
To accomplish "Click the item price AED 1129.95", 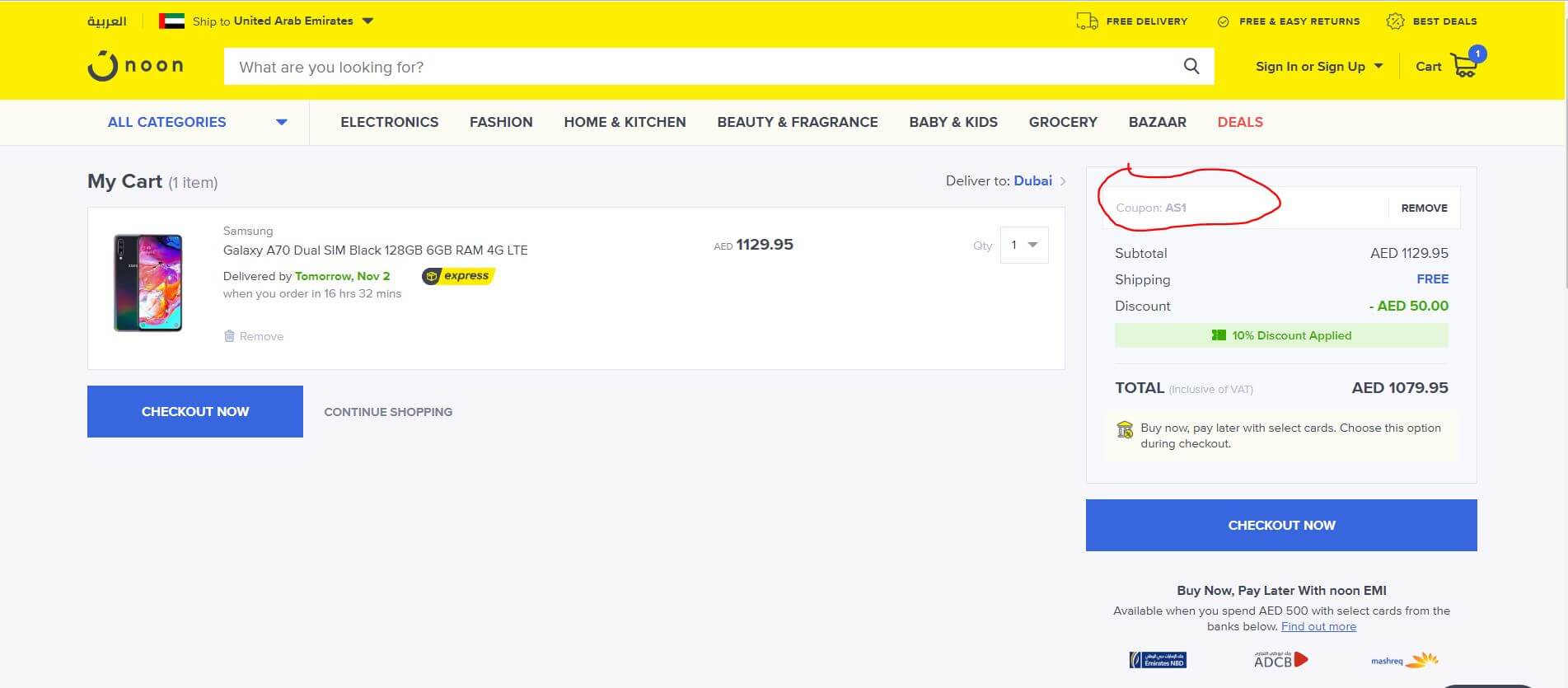I will point(753,245).
